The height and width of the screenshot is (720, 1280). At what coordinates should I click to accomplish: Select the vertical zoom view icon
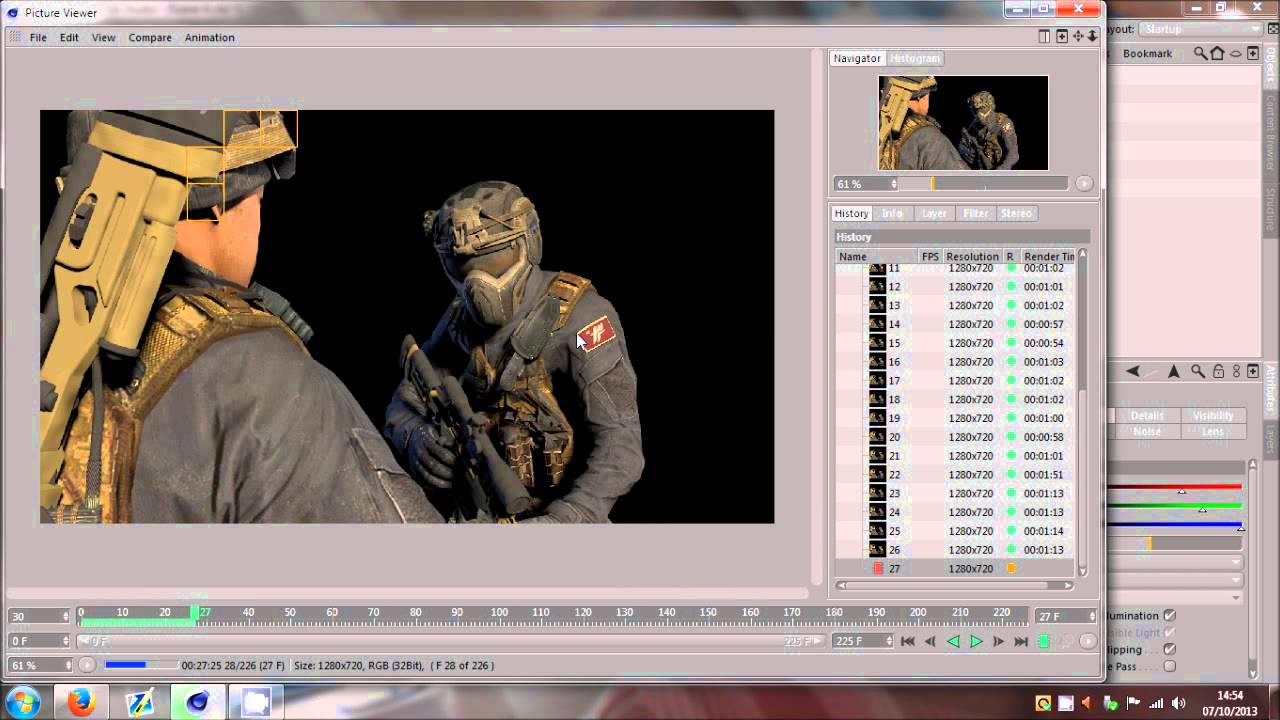(x=1093, y=37)
